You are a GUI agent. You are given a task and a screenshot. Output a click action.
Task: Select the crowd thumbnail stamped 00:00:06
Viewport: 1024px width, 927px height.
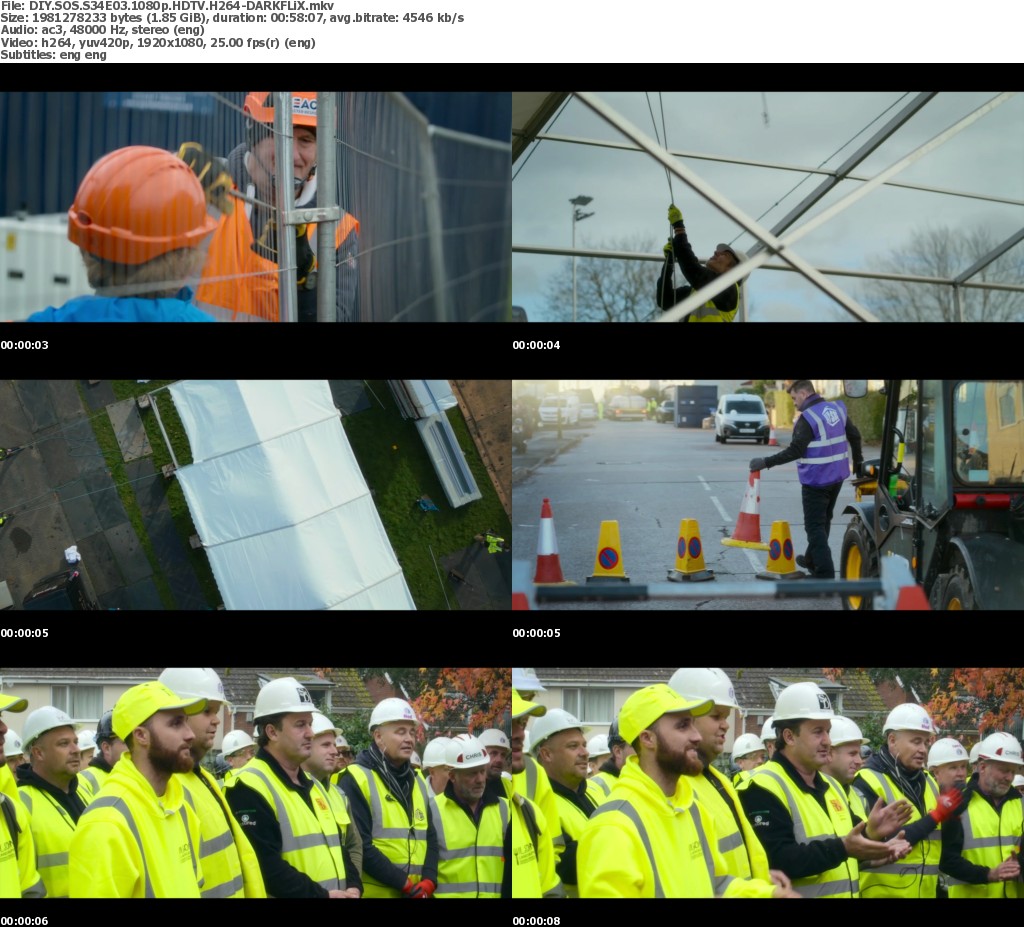[x=255, y=783]
